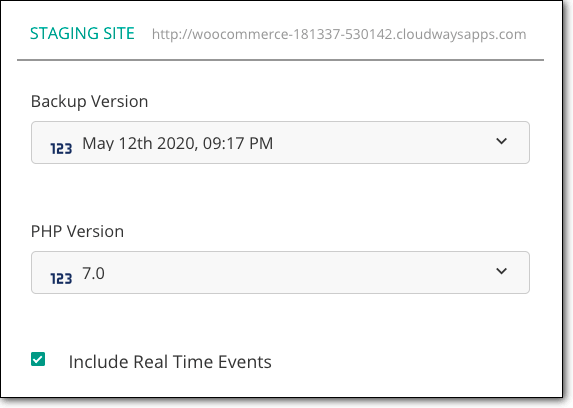Switch to the STAGING SITE tab
Image resolution: width=573 pixels, height=408 pixels.
82,33
